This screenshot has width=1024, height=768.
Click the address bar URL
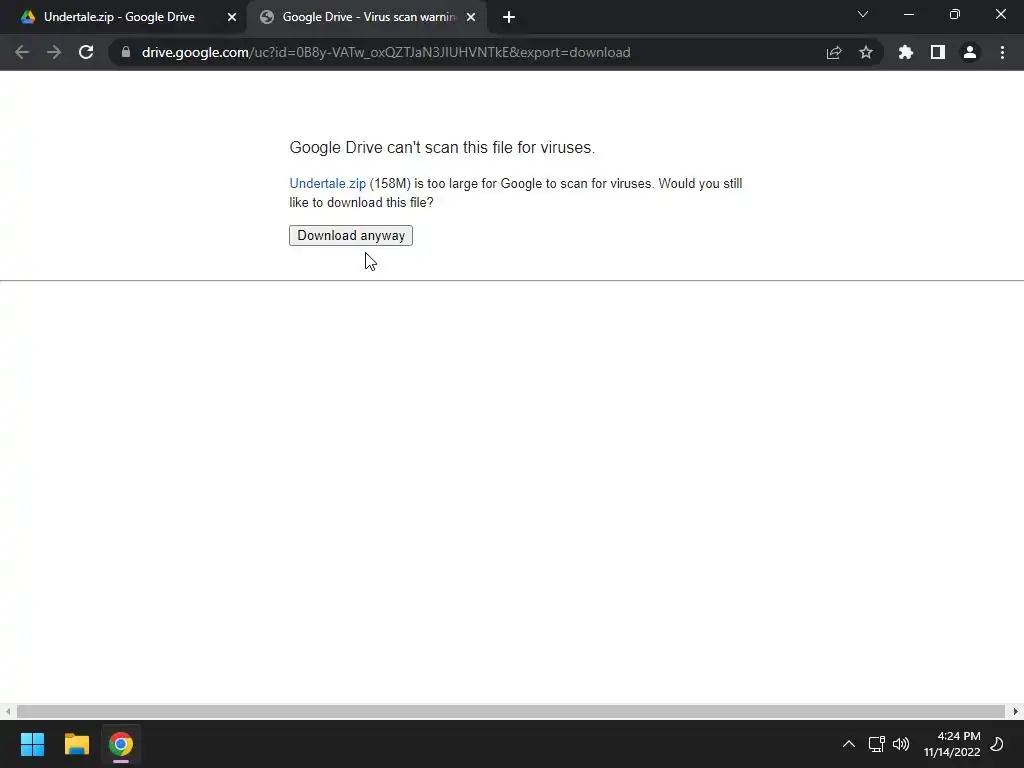coord(386,52)
